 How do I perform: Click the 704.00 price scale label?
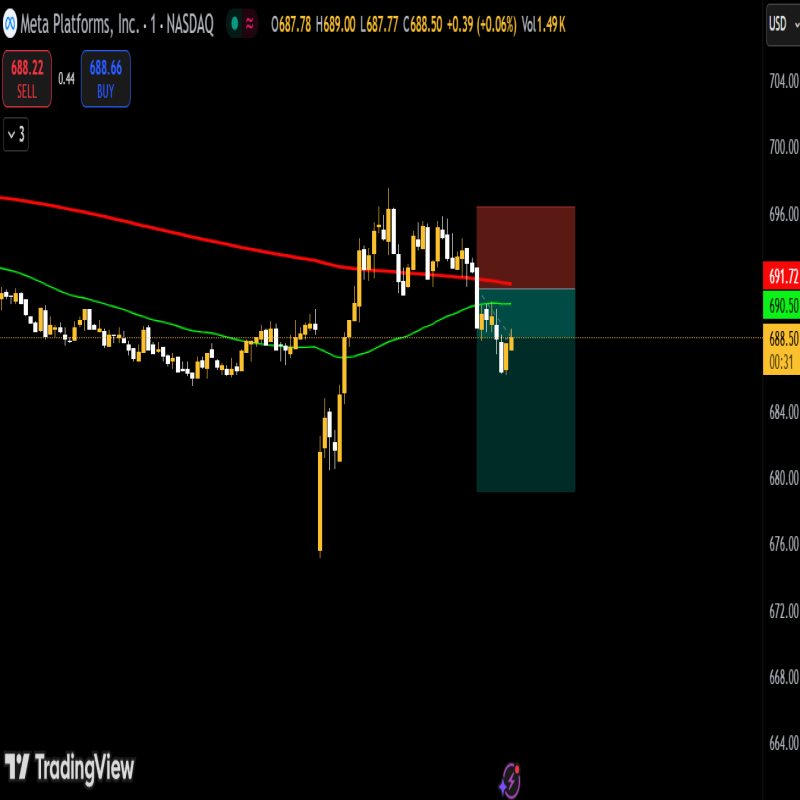coord(784,81)
